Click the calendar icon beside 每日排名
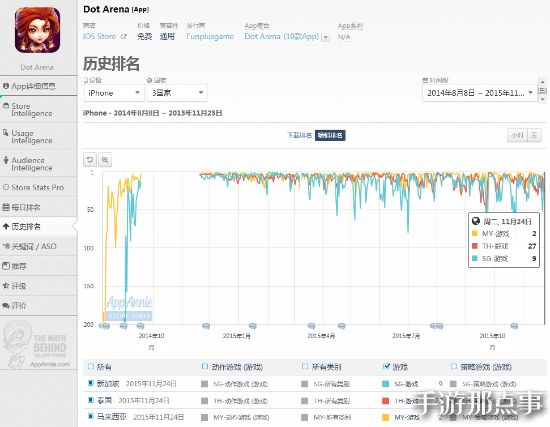The height and width of the screenshot is (427, 550). (6, 207)
